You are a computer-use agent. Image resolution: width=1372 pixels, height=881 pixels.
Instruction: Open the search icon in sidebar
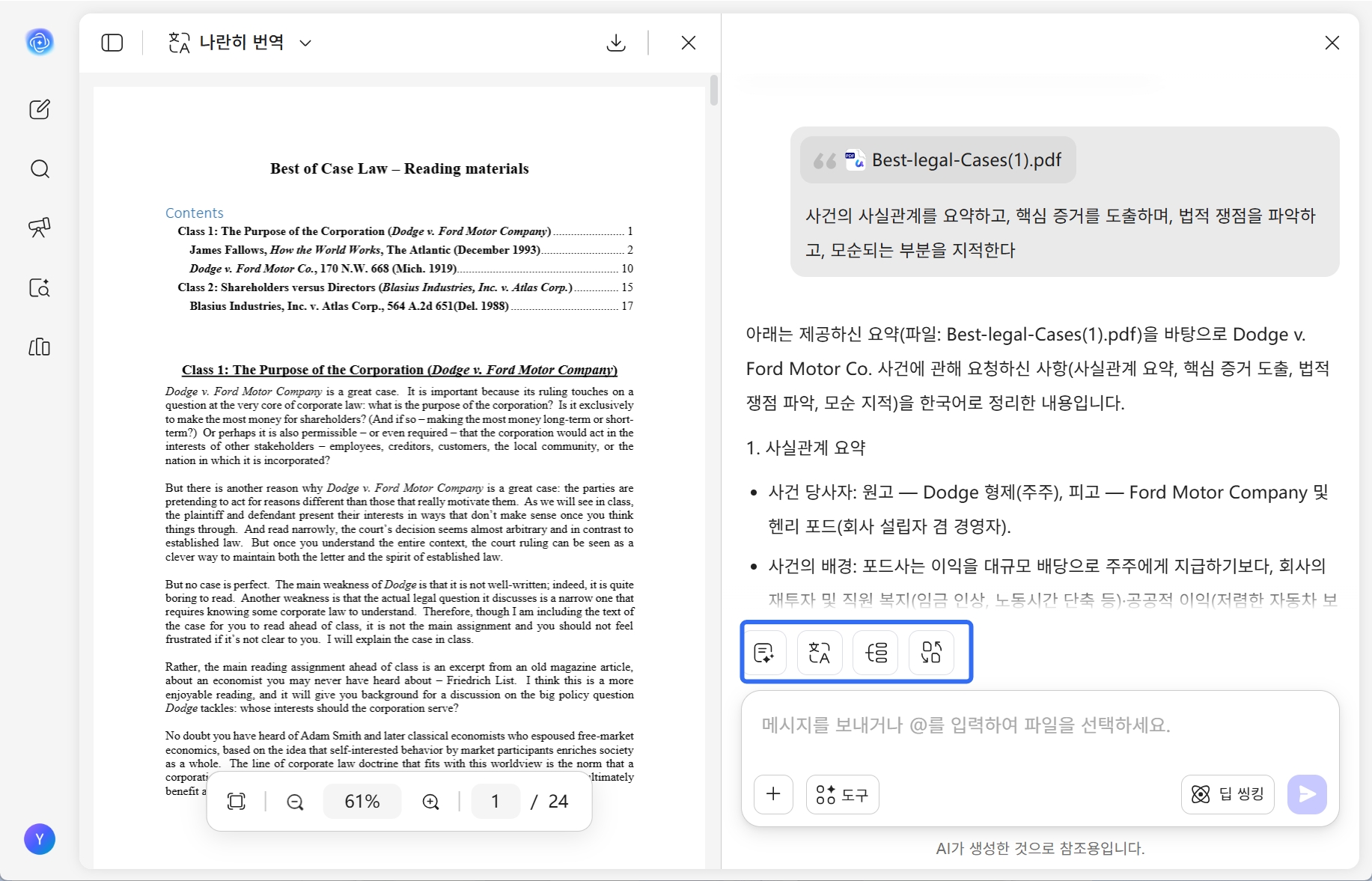pos(40,168)
